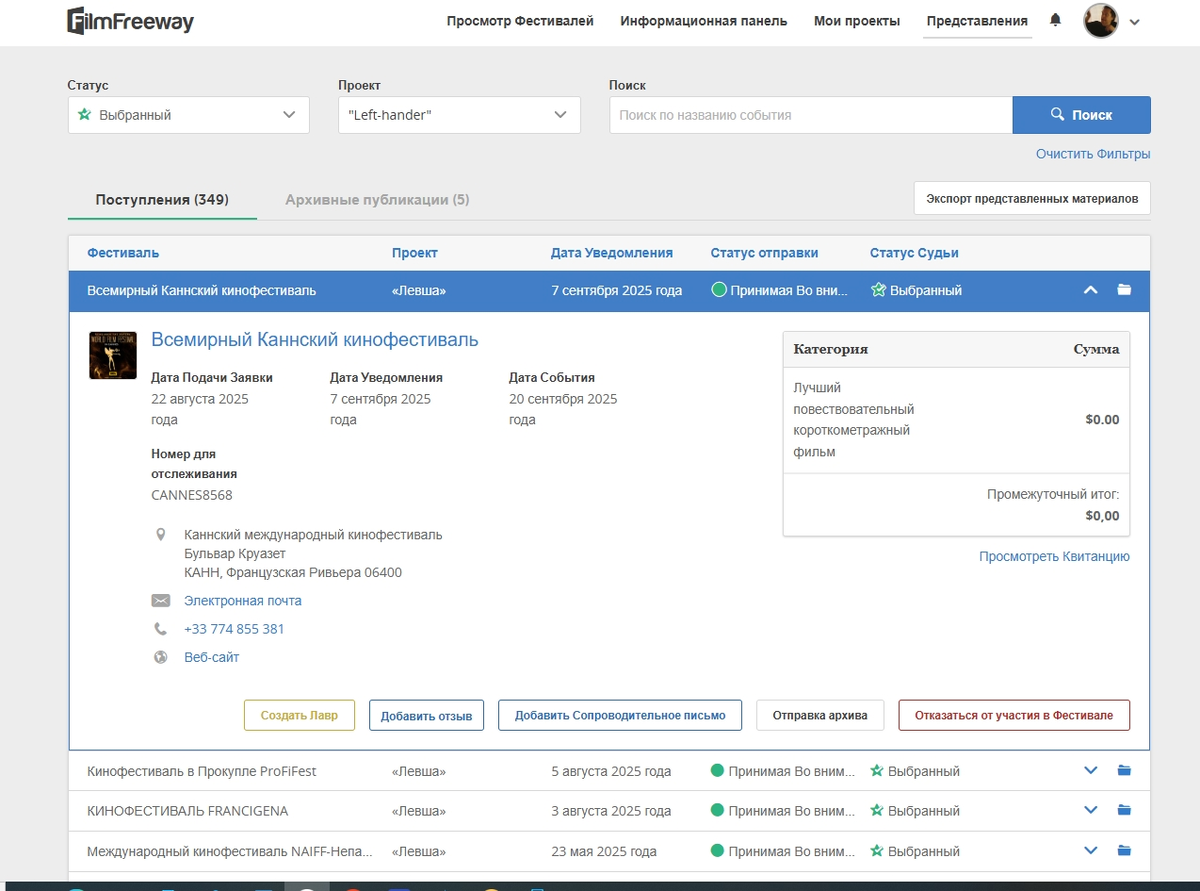Click green status circle in ProFiFest row
The height and width of the screenshot is (891, 1200).
point(717,771)
